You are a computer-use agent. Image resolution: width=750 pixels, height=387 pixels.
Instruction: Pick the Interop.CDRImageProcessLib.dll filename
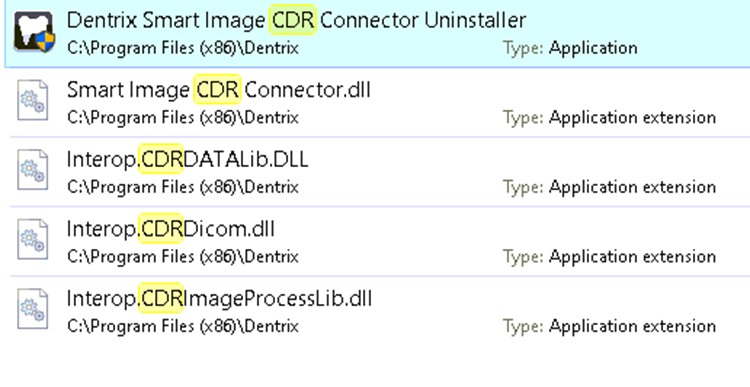pos(219,298)
